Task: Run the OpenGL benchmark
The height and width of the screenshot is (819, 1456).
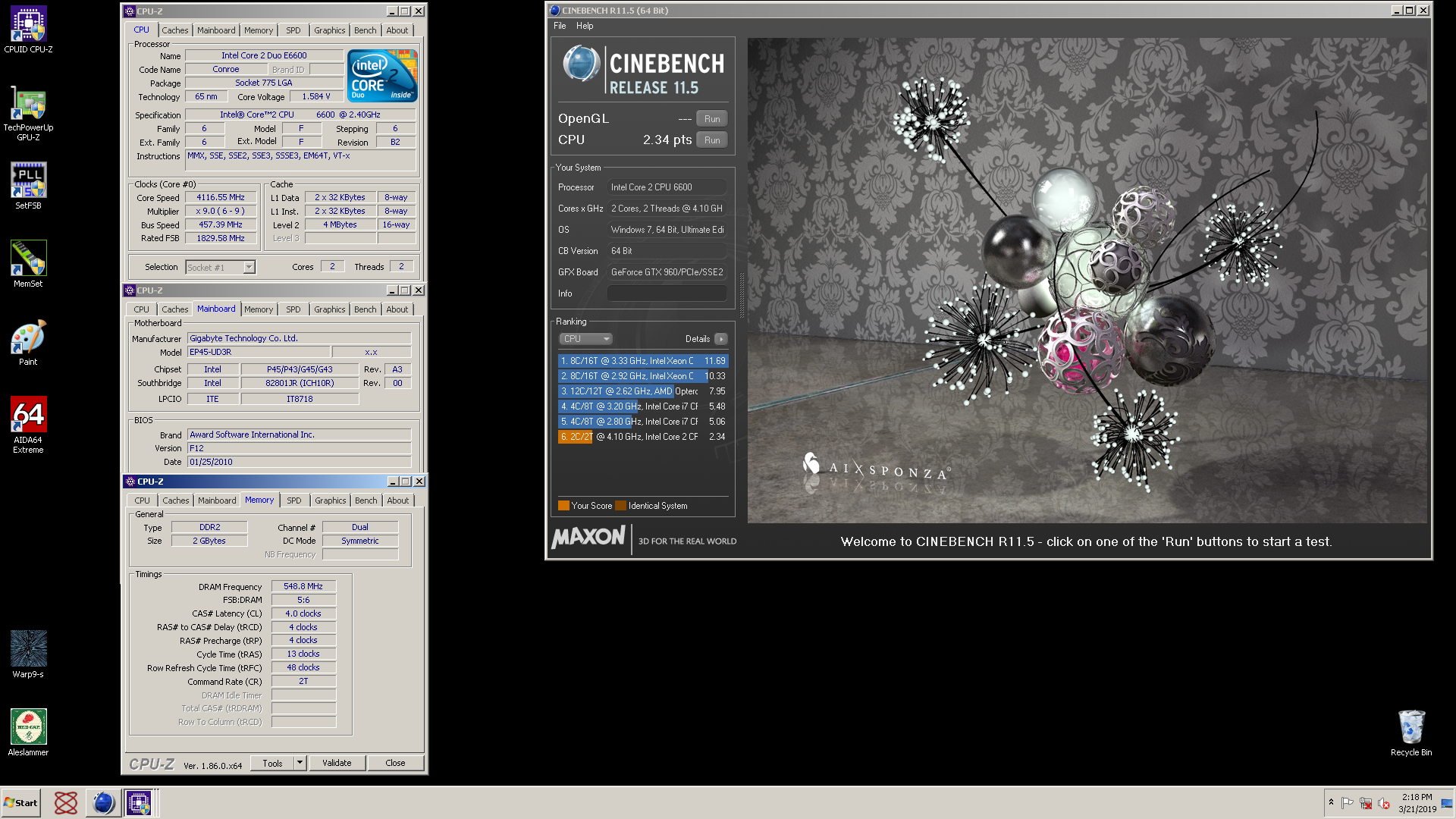Action: point(712,119)
